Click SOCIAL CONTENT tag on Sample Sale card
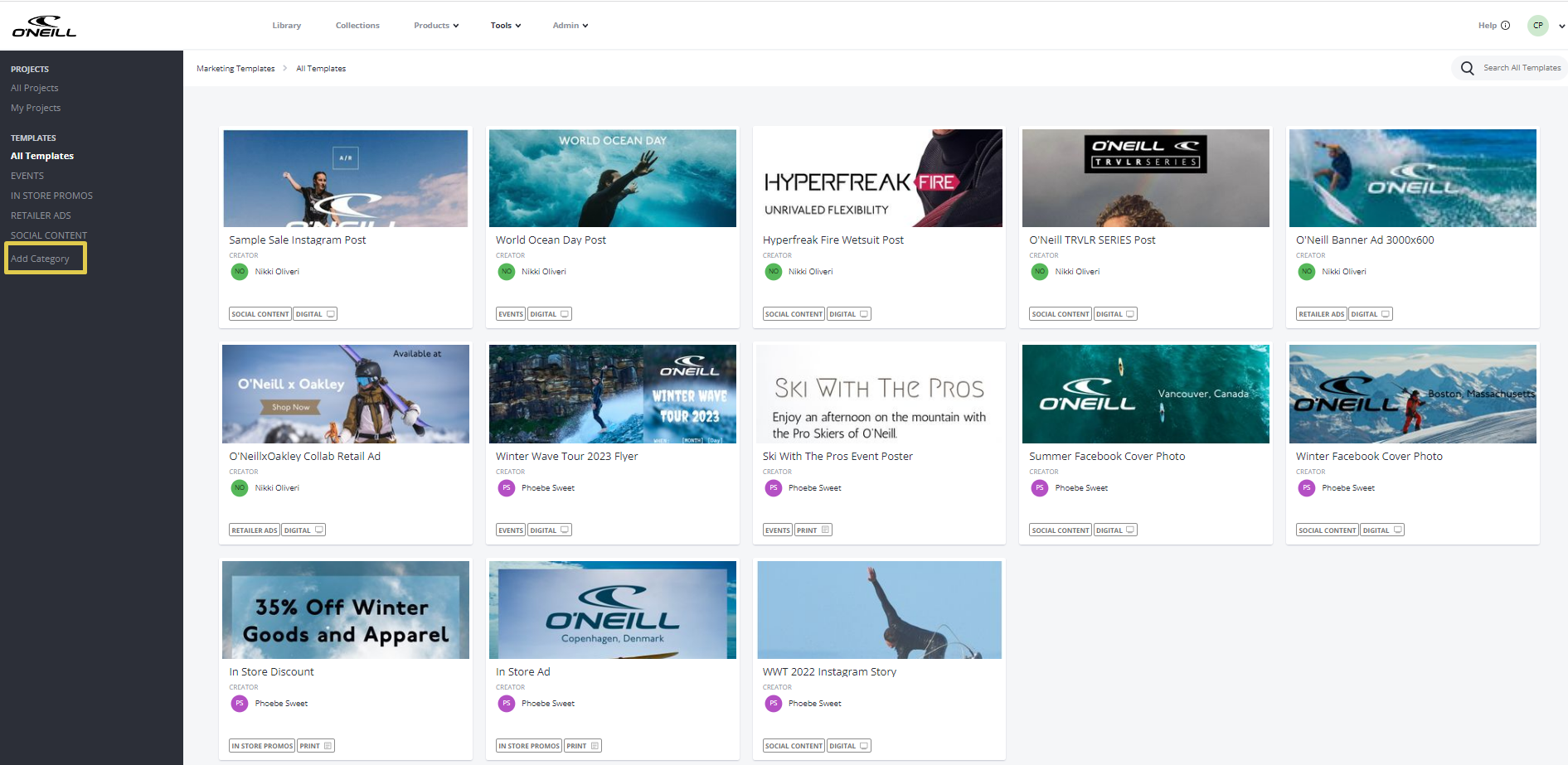This screenshot has height=765, width=1568. (260, 314)
